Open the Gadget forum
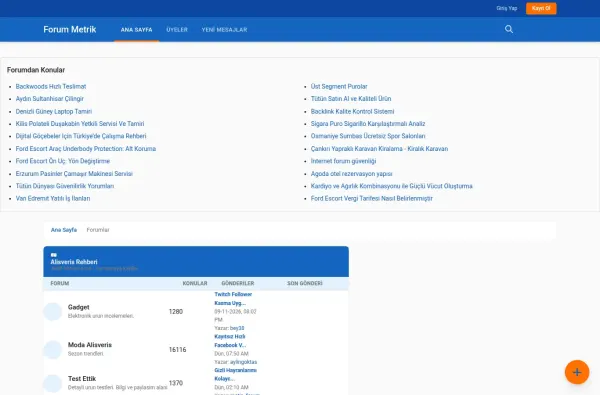Image resolution: width=600 pixels, height=395 pixels. [78, 307]
